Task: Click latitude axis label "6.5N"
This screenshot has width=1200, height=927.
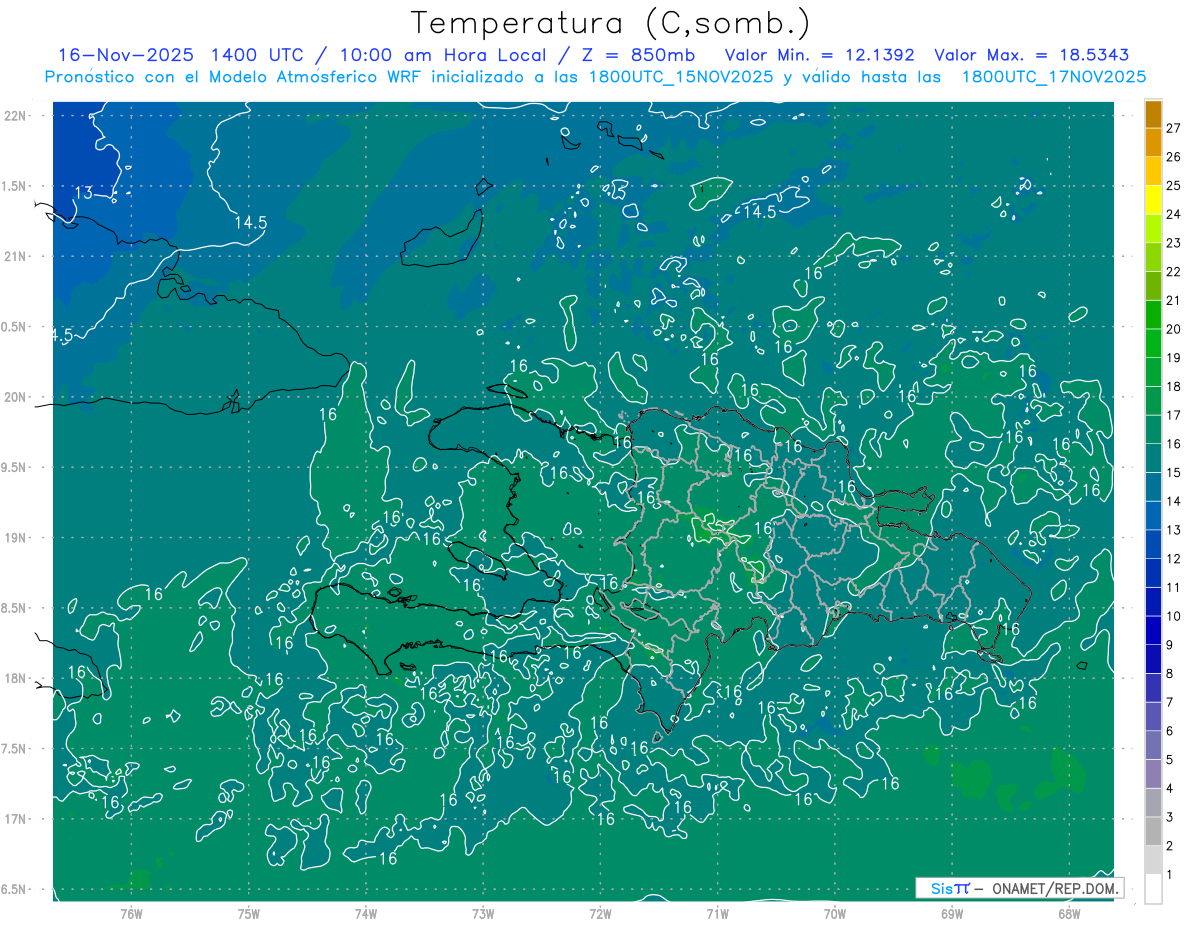Action: click(x=14, y=890)
